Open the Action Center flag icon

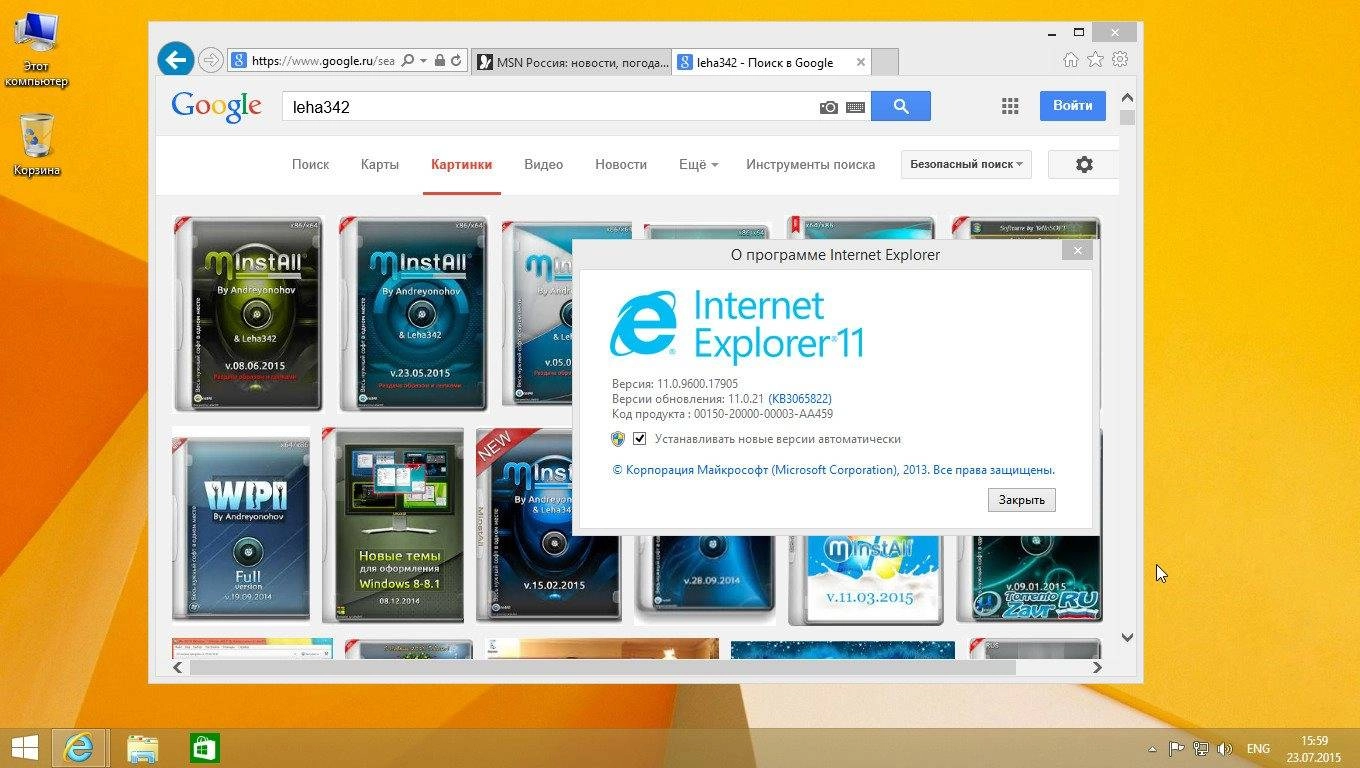click(1177, 748)
